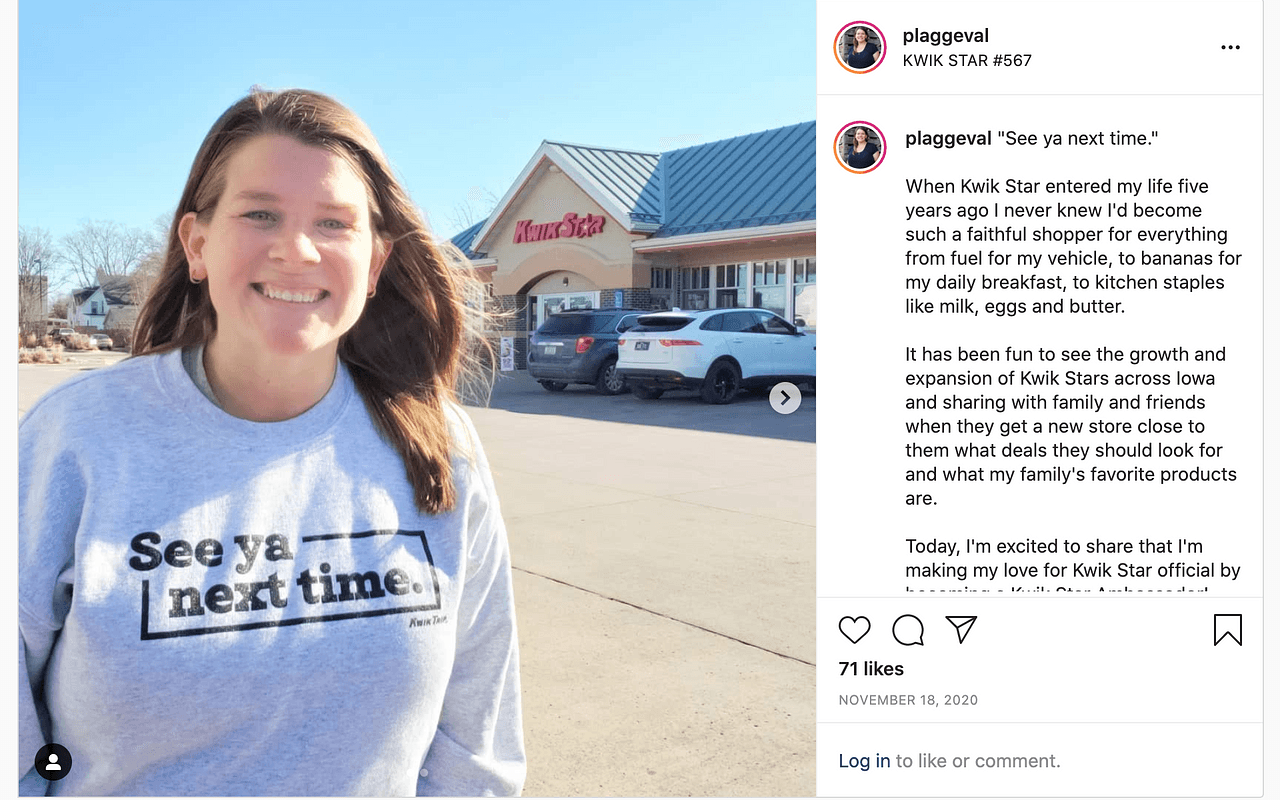Viewport: 1280px width, 800px height.
Task: Open plaggeval username in caption
Action: point(949,138)
